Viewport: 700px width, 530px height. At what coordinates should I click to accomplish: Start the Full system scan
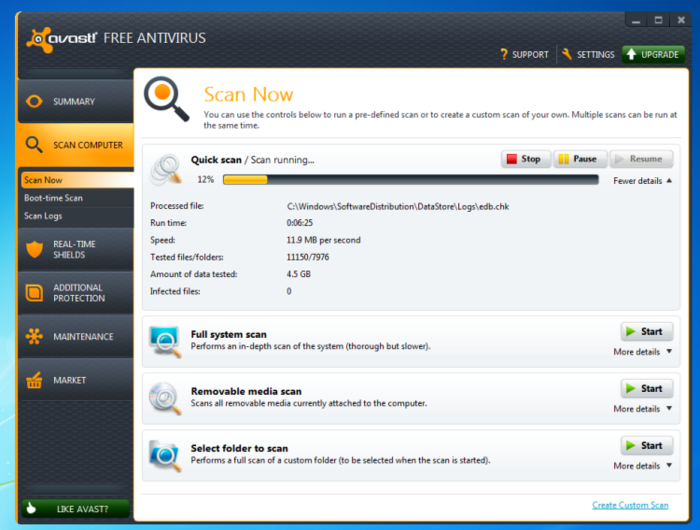tap(646, 331)
